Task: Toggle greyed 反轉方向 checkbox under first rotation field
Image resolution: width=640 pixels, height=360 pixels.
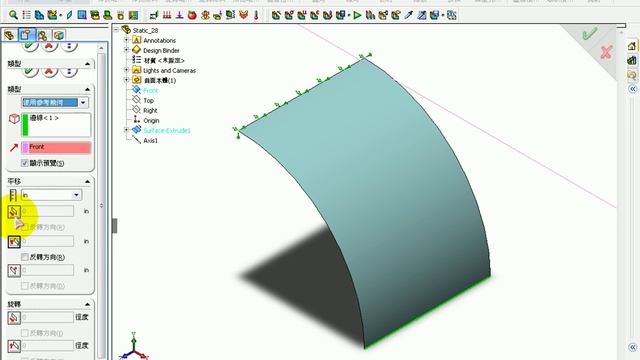Action: tap(24, 333)
